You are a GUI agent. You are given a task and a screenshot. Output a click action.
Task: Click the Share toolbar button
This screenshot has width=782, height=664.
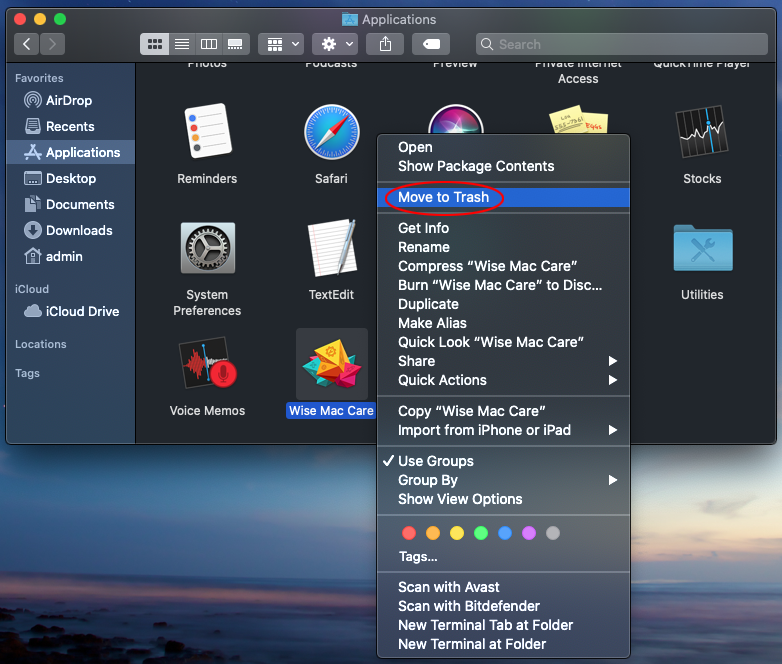[x=385, y=44]
